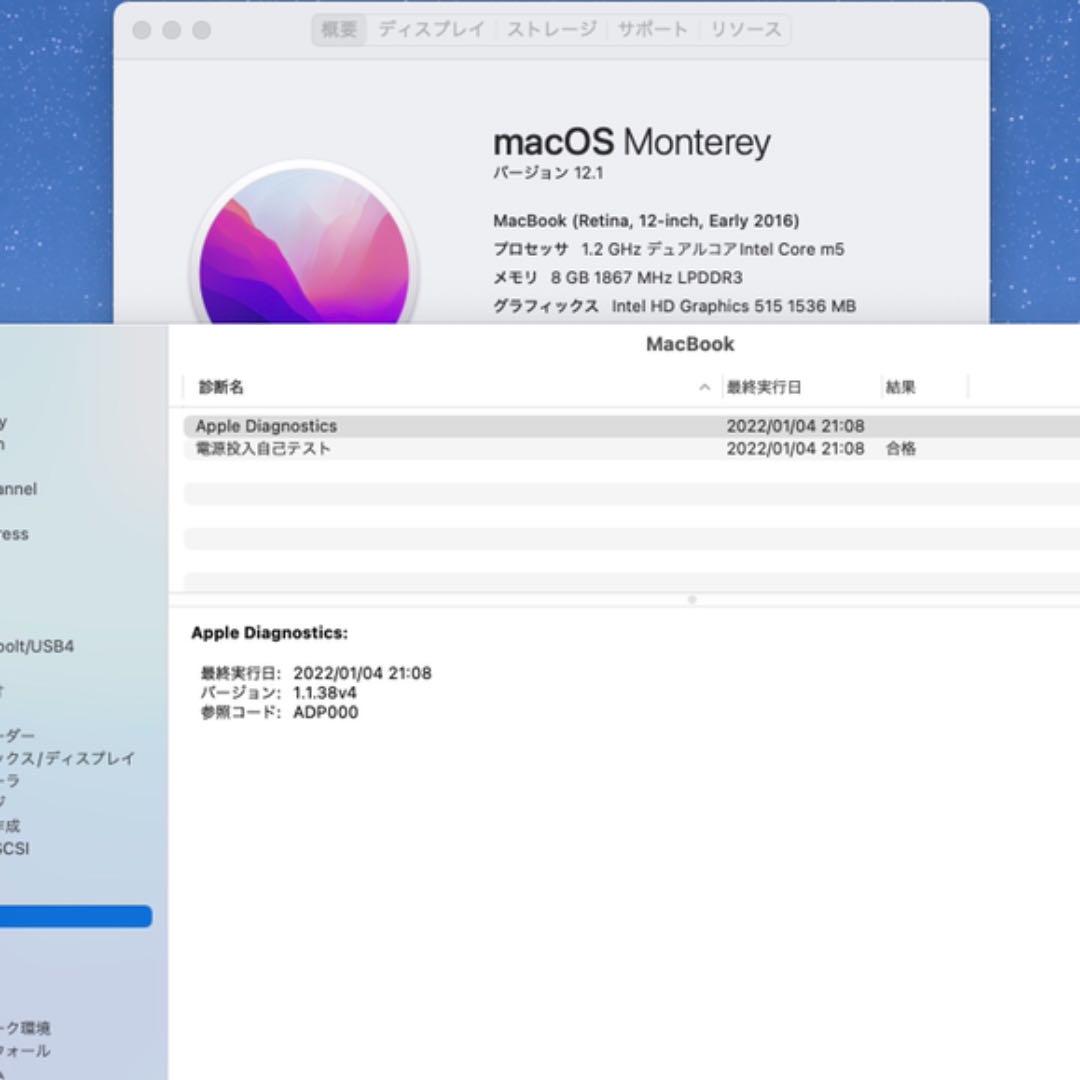1080x1080 pixels.
Task: Select the 電源投入自己テスト row
Action: pyautogui.click(x=632, y=449)
